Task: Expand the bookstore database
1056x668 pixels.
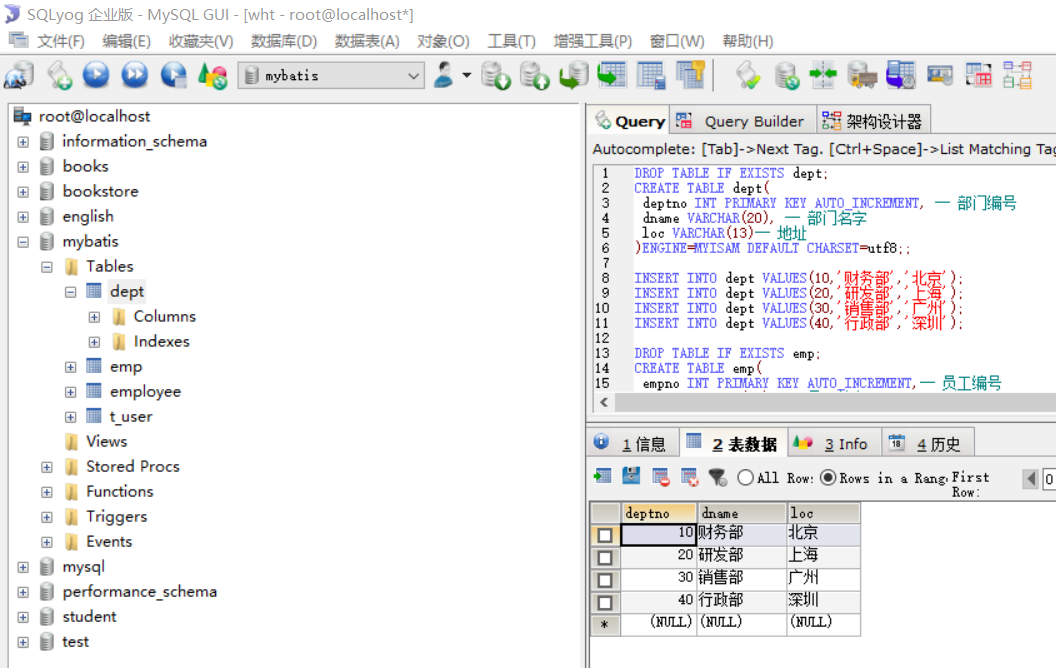Action: (21, 191)
